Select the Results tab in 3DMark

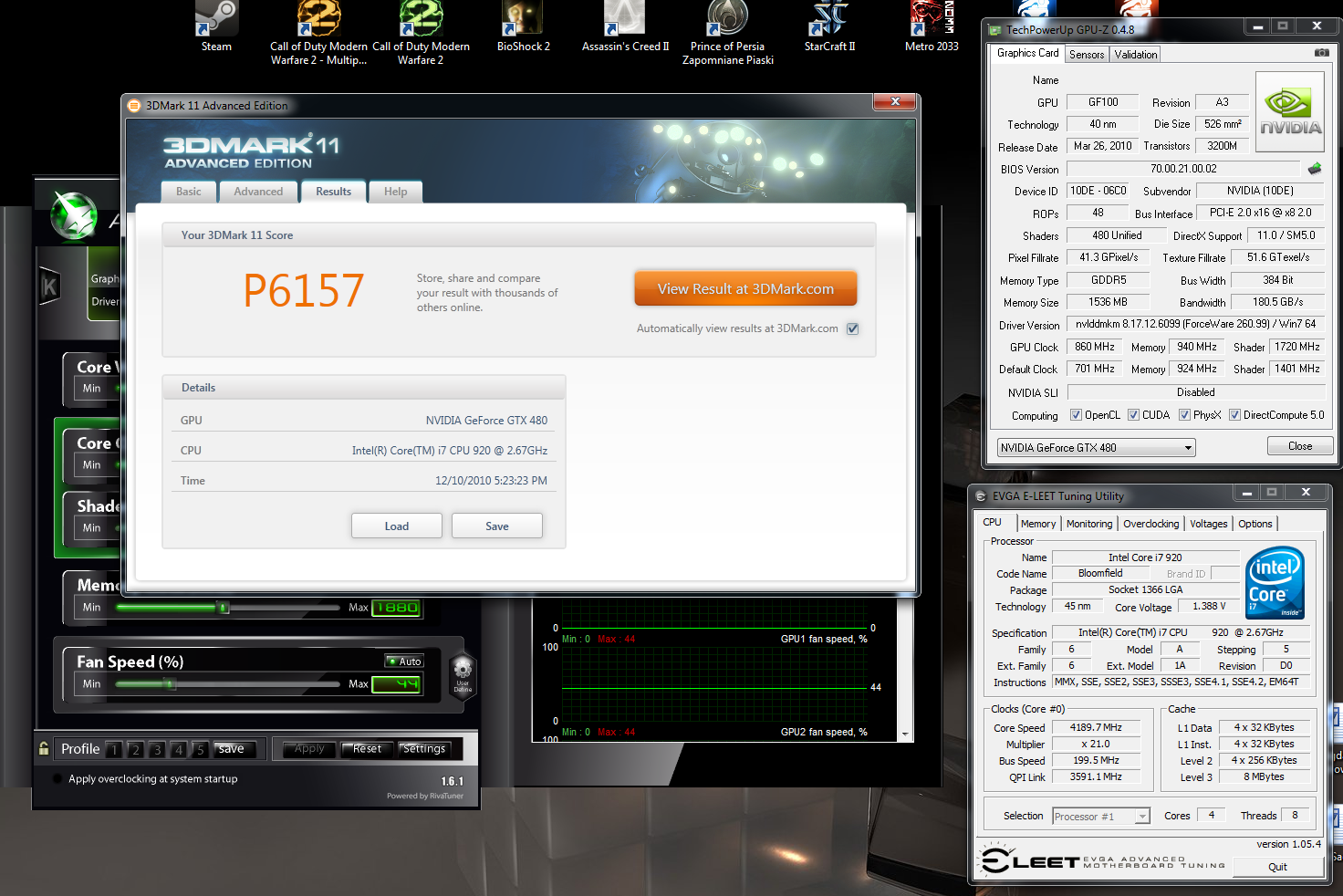coord(333,192)
